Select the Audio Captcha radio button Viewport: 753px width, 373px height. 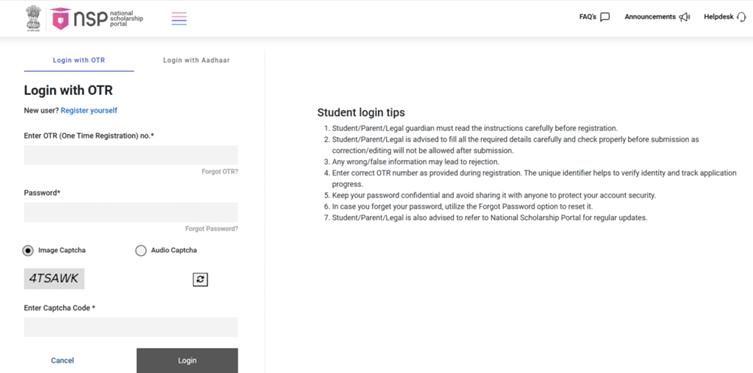click(141, 251)
